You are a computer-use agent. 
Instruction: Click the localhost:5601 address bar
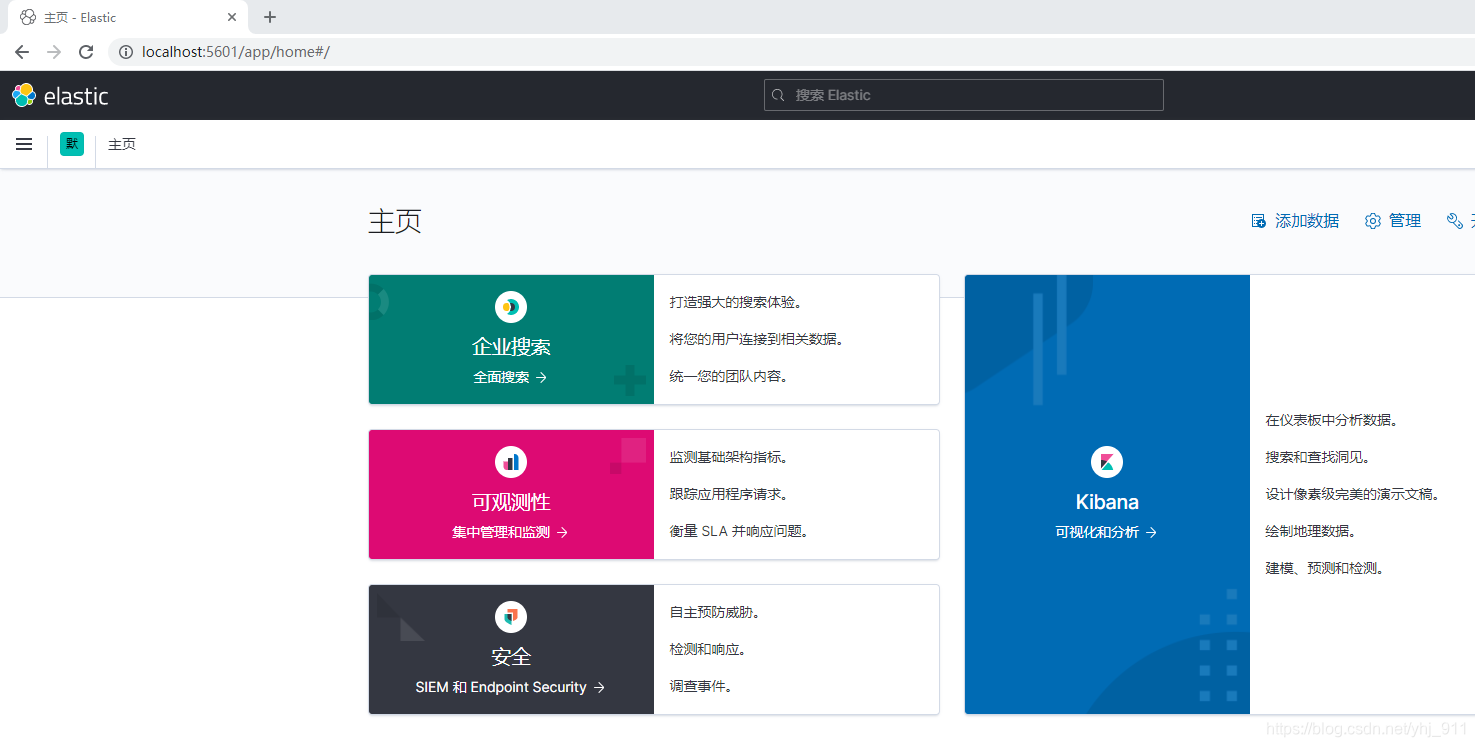pyautogui.click(x=790, y=52)
